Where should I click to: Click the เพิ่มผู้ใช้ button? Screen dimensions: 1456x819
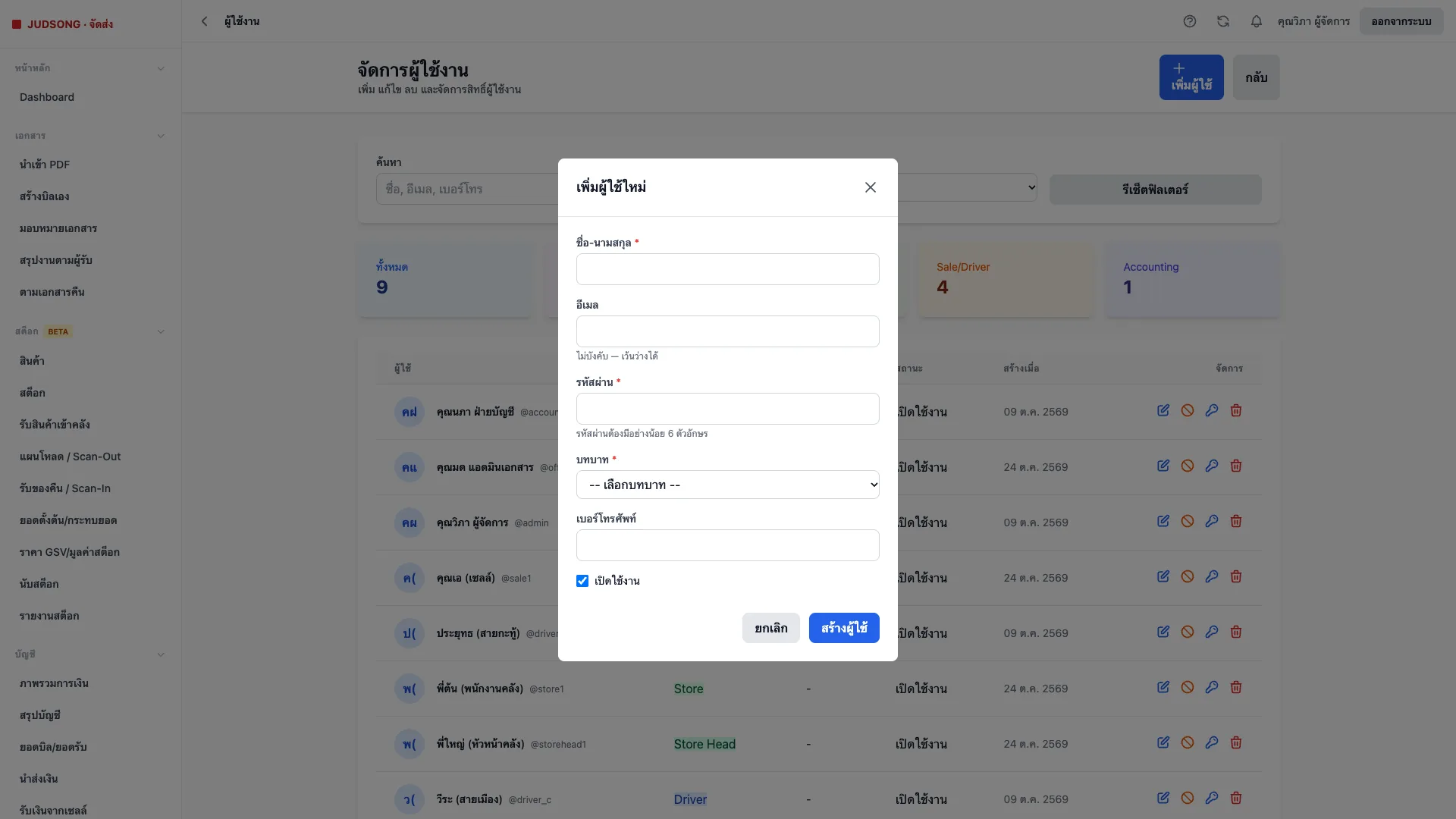coord(1191,77)
